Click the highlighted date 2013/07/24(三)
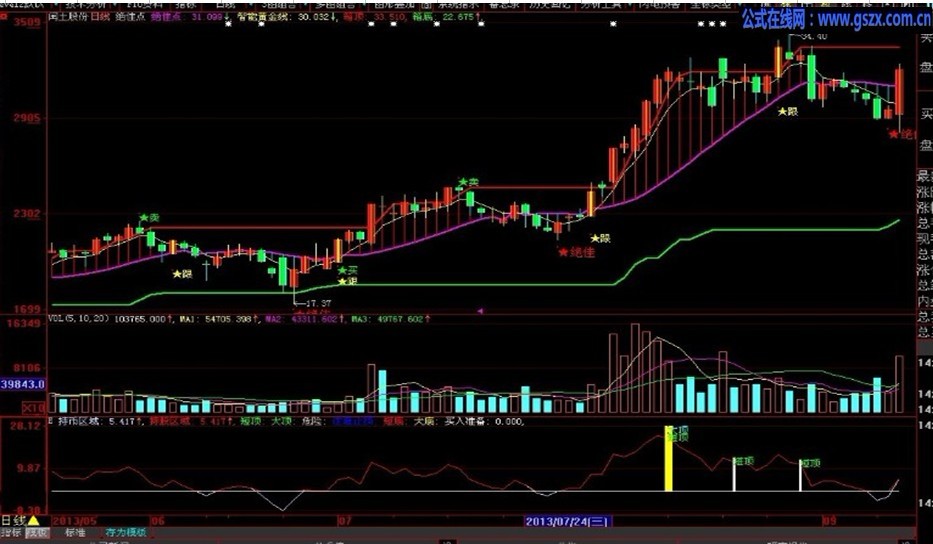Screen dimensions: 933x544 567,522
